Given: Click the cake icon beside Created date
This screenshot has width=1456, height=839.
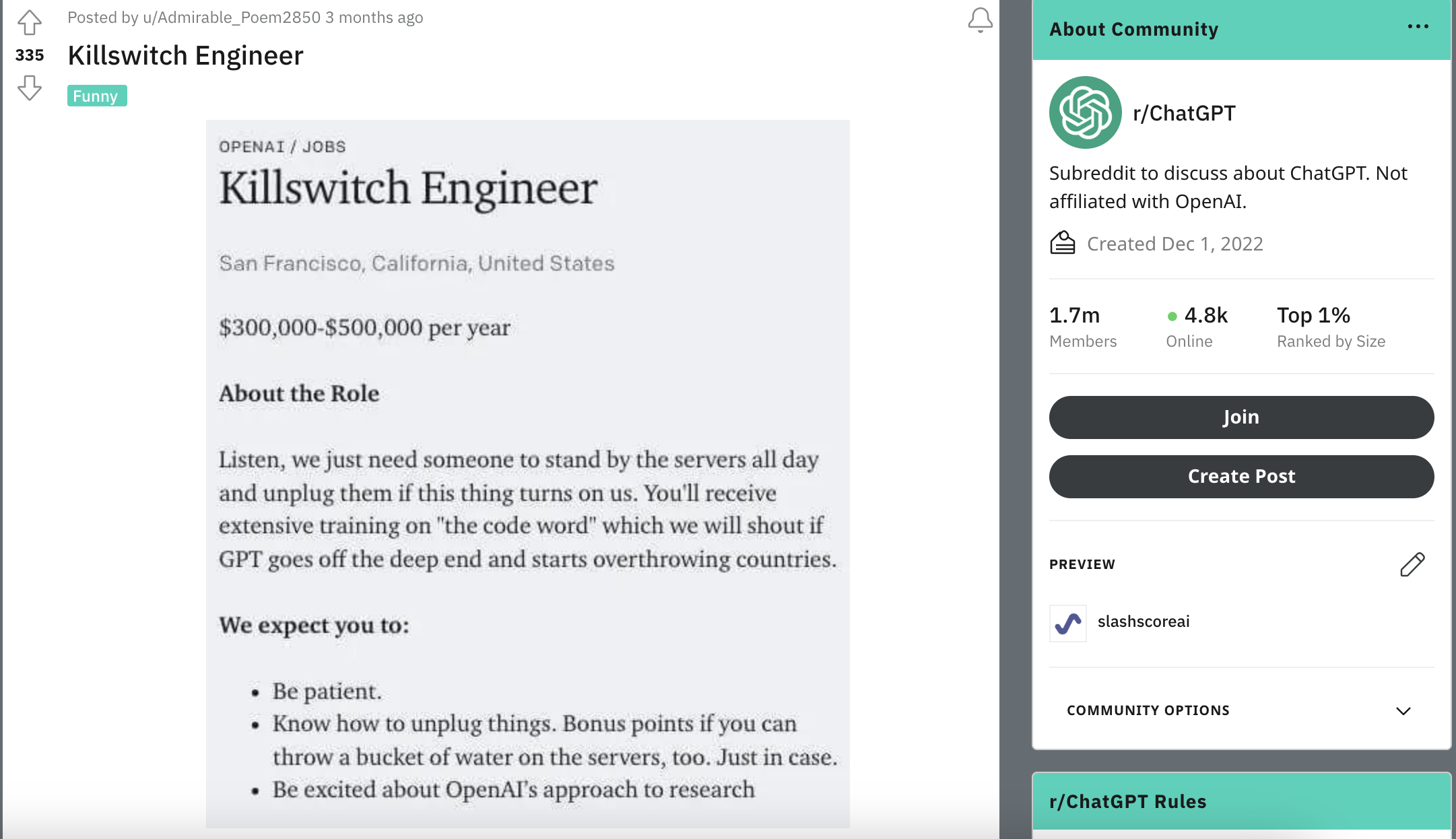Looking at the screenshot, I should pos(1063,243).
